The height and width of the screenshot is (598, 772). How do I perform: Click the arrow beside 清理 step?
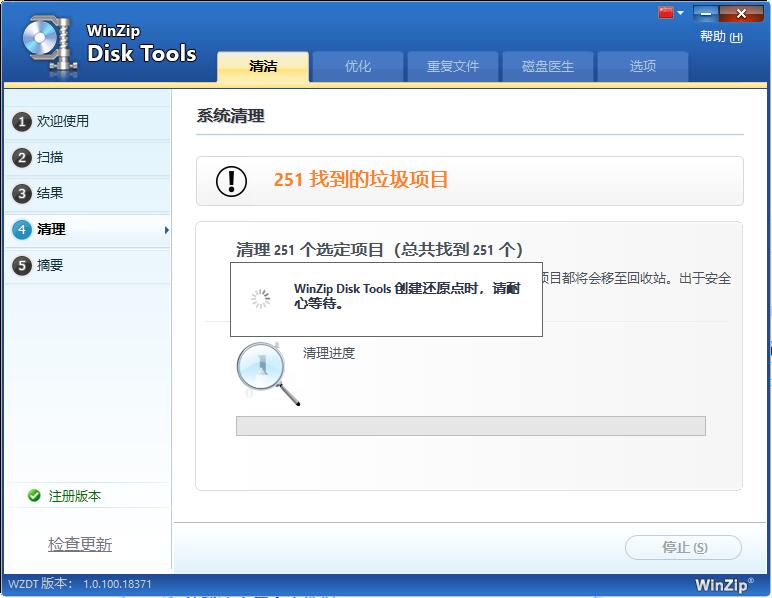166,230
